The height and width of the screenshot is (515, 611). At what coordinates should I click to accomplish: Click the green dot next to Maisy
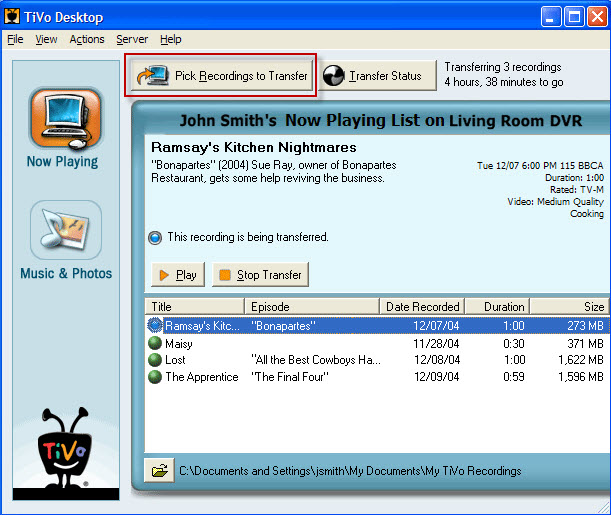click(x=155, y=343)
